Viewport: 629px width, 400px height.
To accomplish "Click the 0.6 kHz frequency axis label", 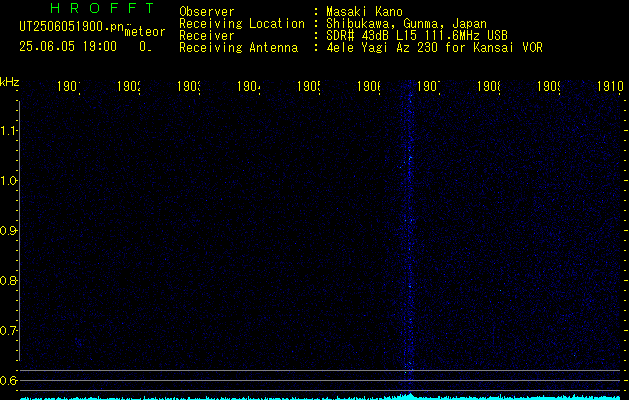I will tap(8, 380).
